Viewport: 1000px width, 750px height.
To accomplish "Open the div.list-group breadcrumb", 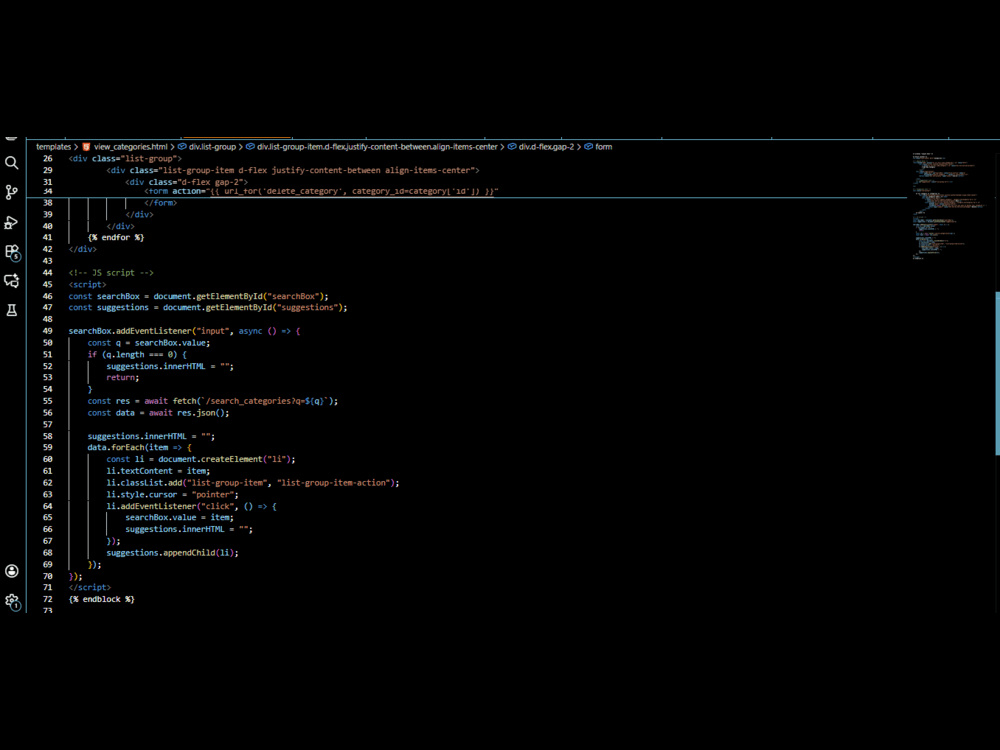I will (x=212, y=147).
